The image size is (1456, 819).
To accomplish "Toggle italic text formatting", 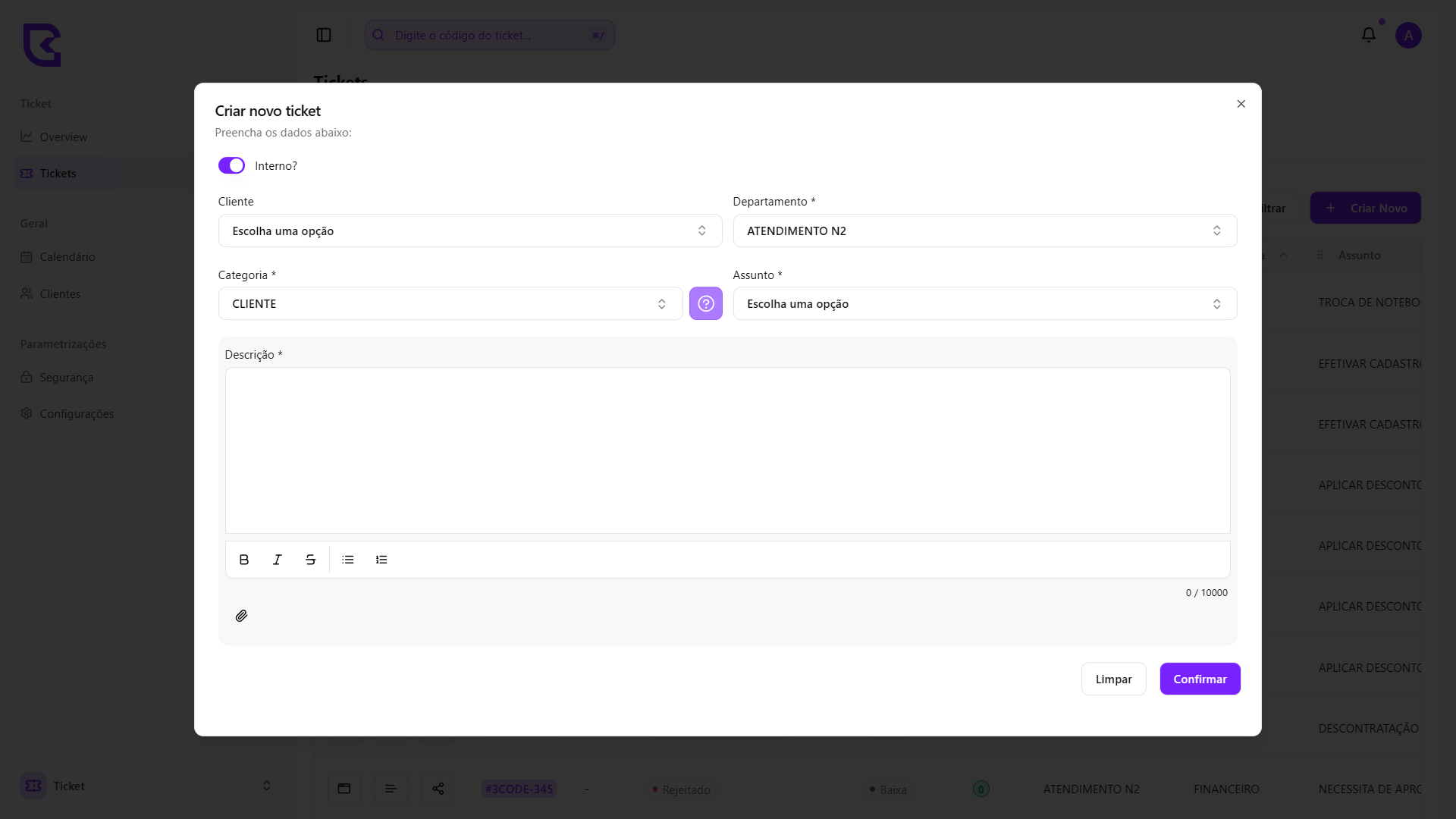I will coord(278,560).
